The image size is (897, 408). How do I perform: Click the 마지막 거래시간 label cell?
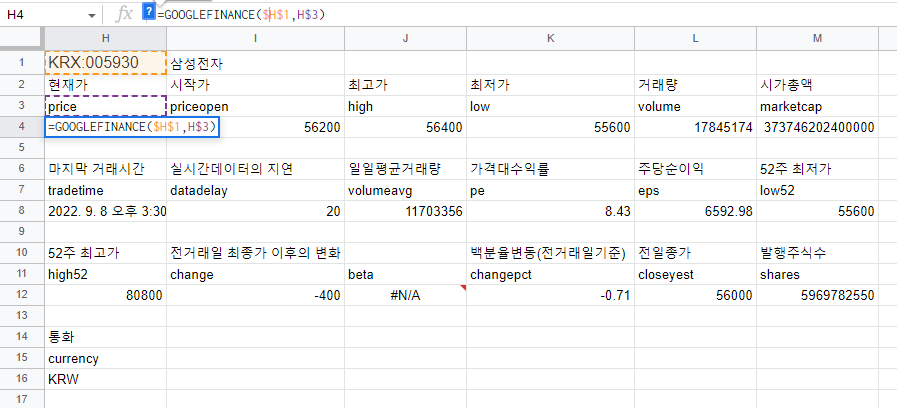coord(106,169)
